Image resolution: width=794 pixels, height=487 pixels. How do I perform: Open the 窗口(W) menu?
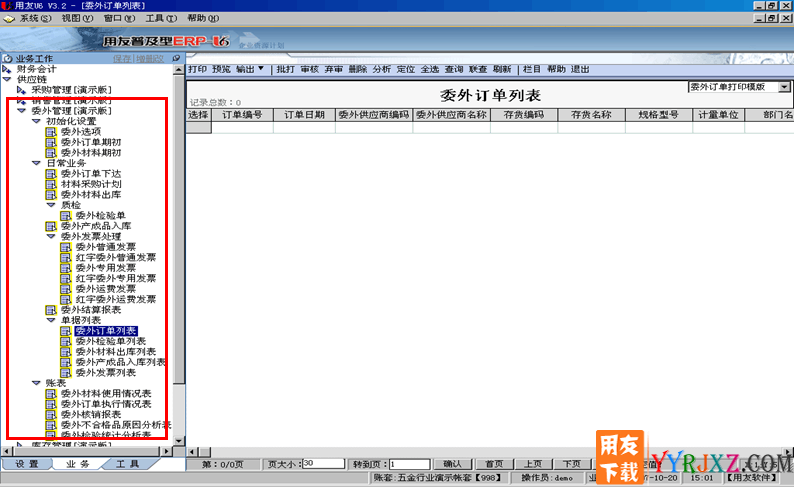click(x=120, y=18)
